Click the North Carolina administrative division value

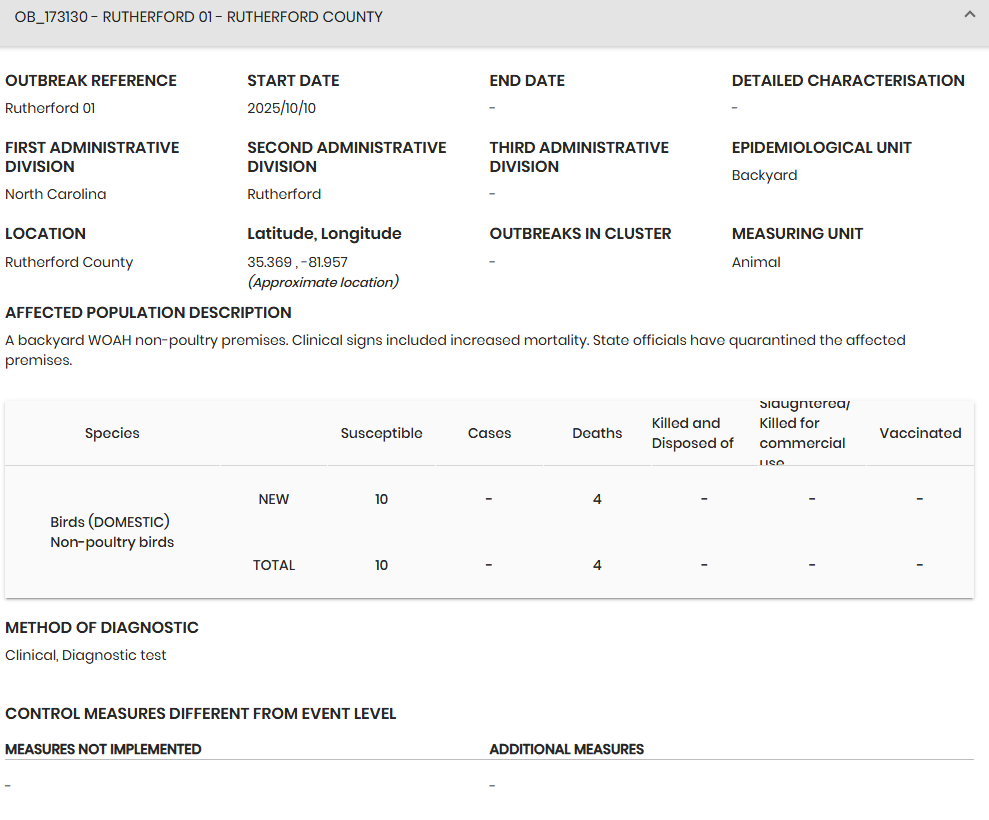pos(55,194)
